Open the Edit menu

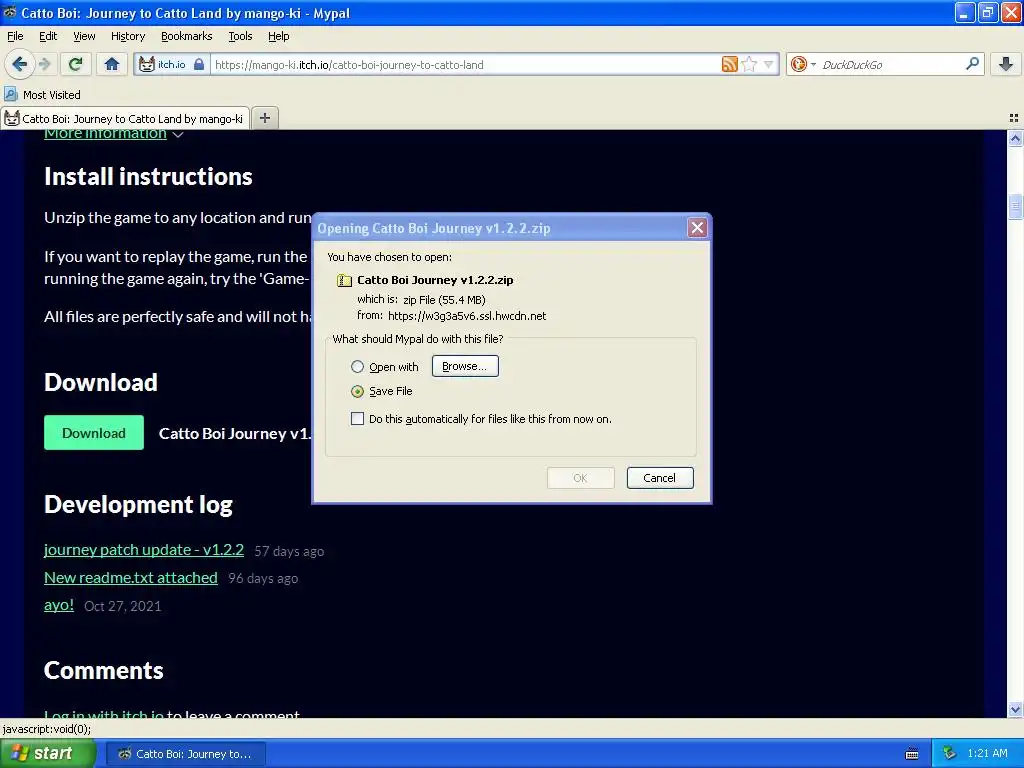[48, 36]
